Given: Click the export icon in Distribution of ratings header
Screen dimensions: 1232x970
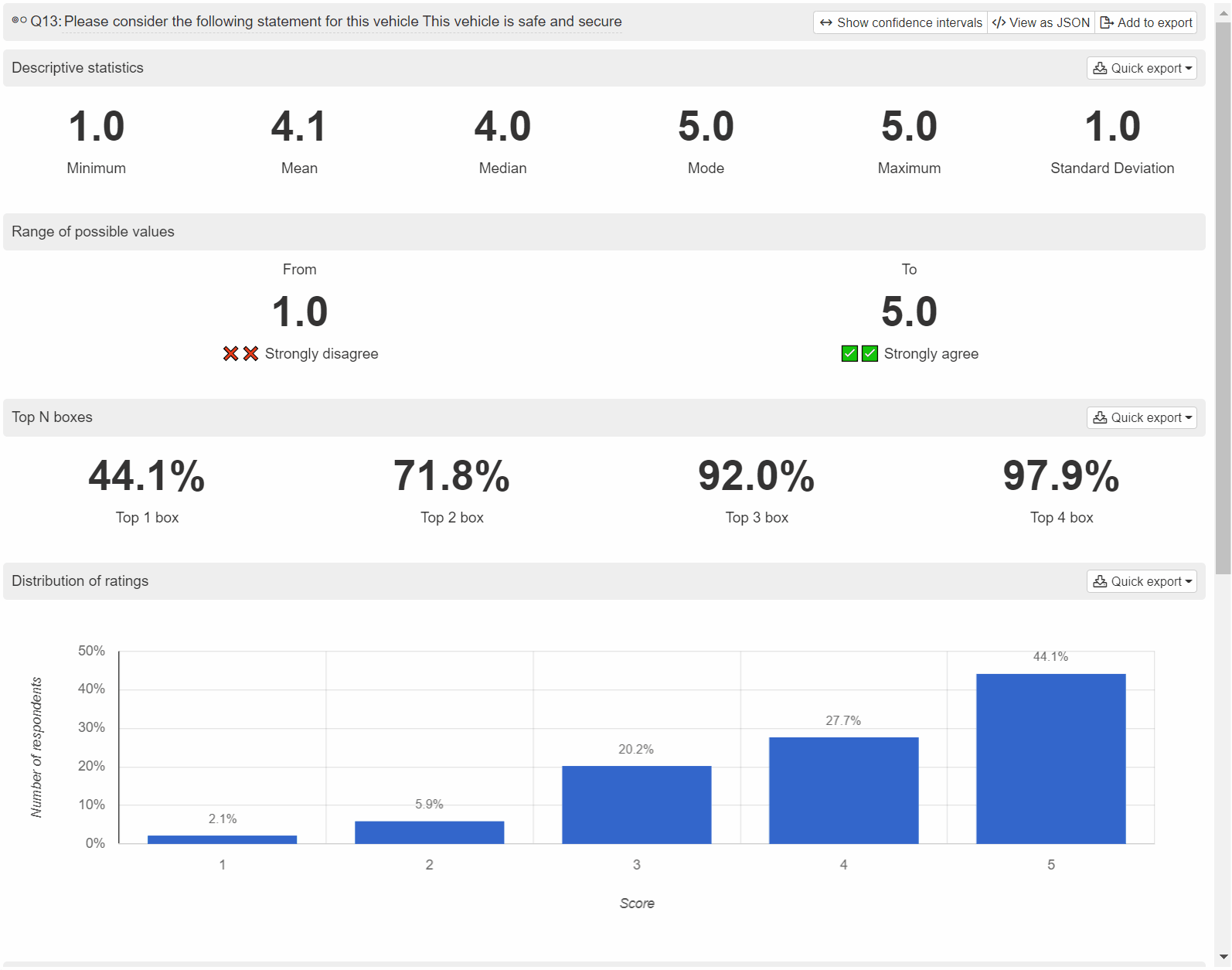Looking at the screenshot, I should (x=1100, y=581).
